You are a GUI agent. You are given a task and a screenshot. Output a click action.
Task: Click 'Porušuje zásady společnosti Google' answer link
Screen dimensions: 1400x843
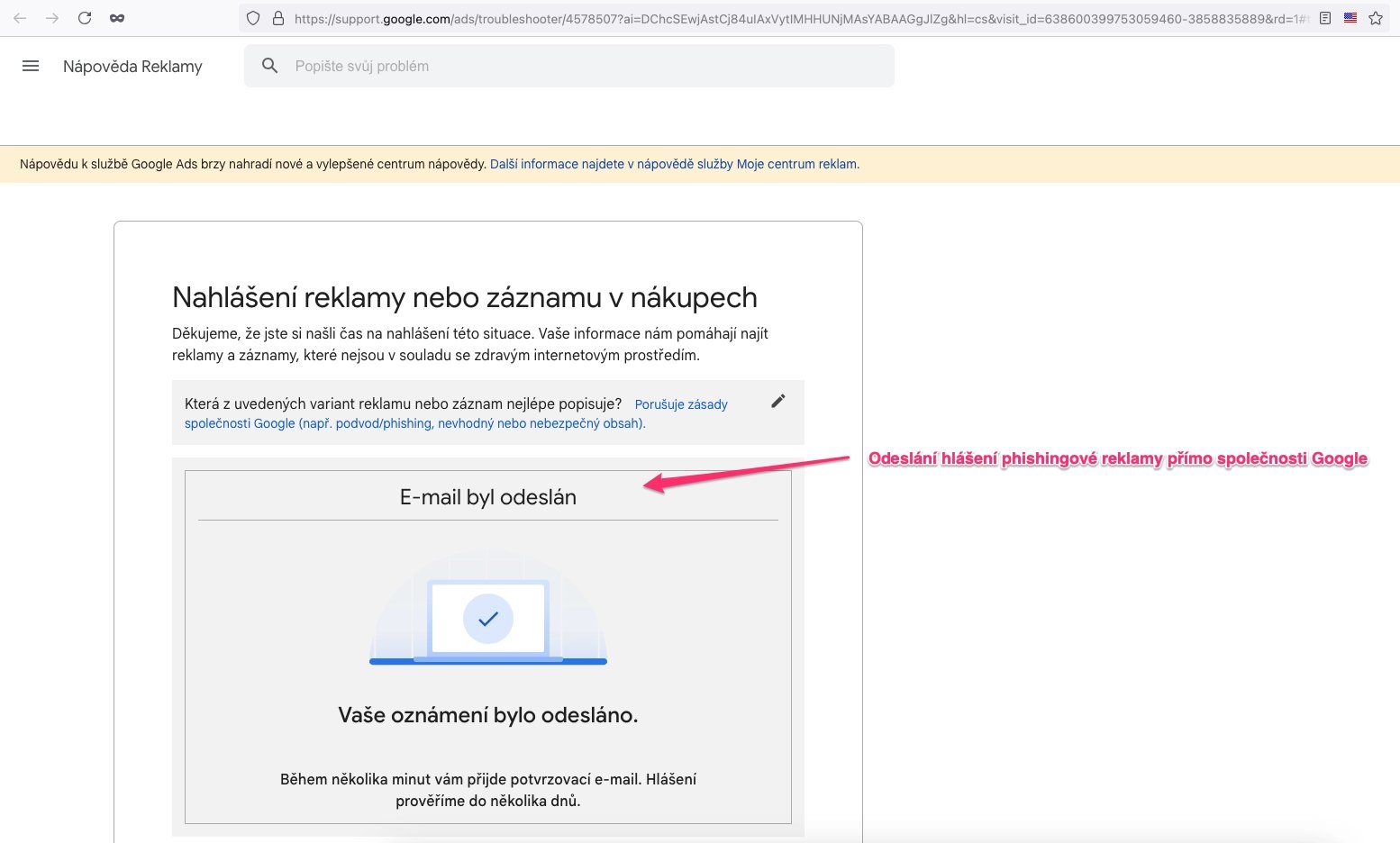coord(456,413)
